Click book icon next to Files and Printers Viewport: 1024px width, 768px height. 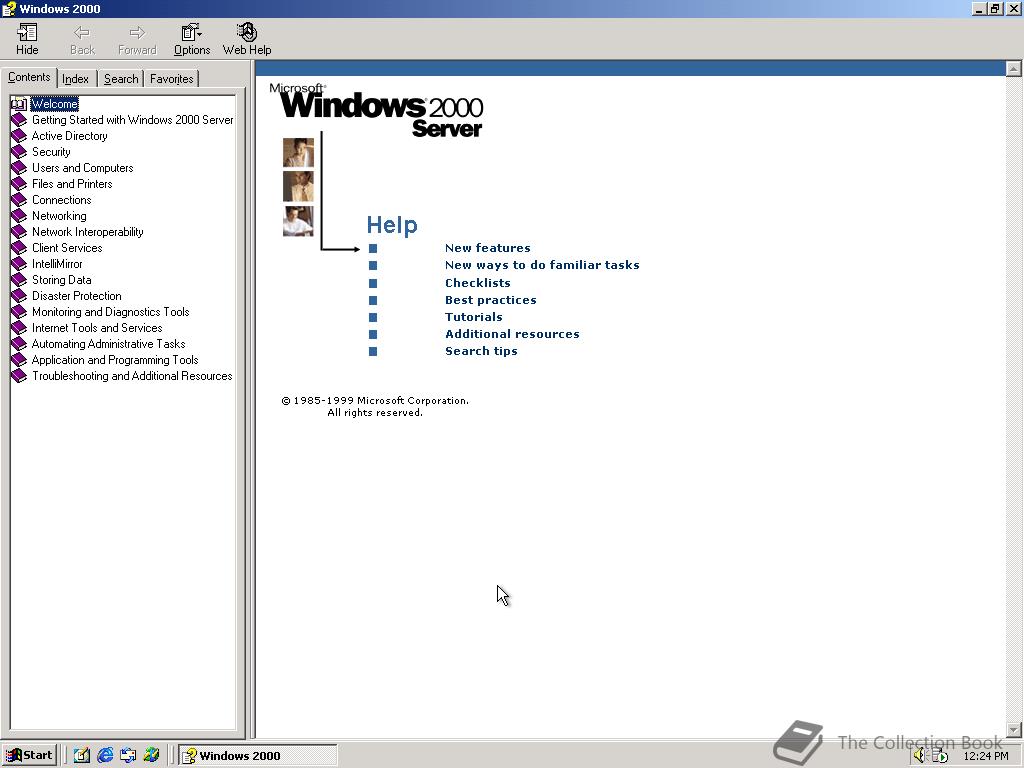tap(19, 184)
